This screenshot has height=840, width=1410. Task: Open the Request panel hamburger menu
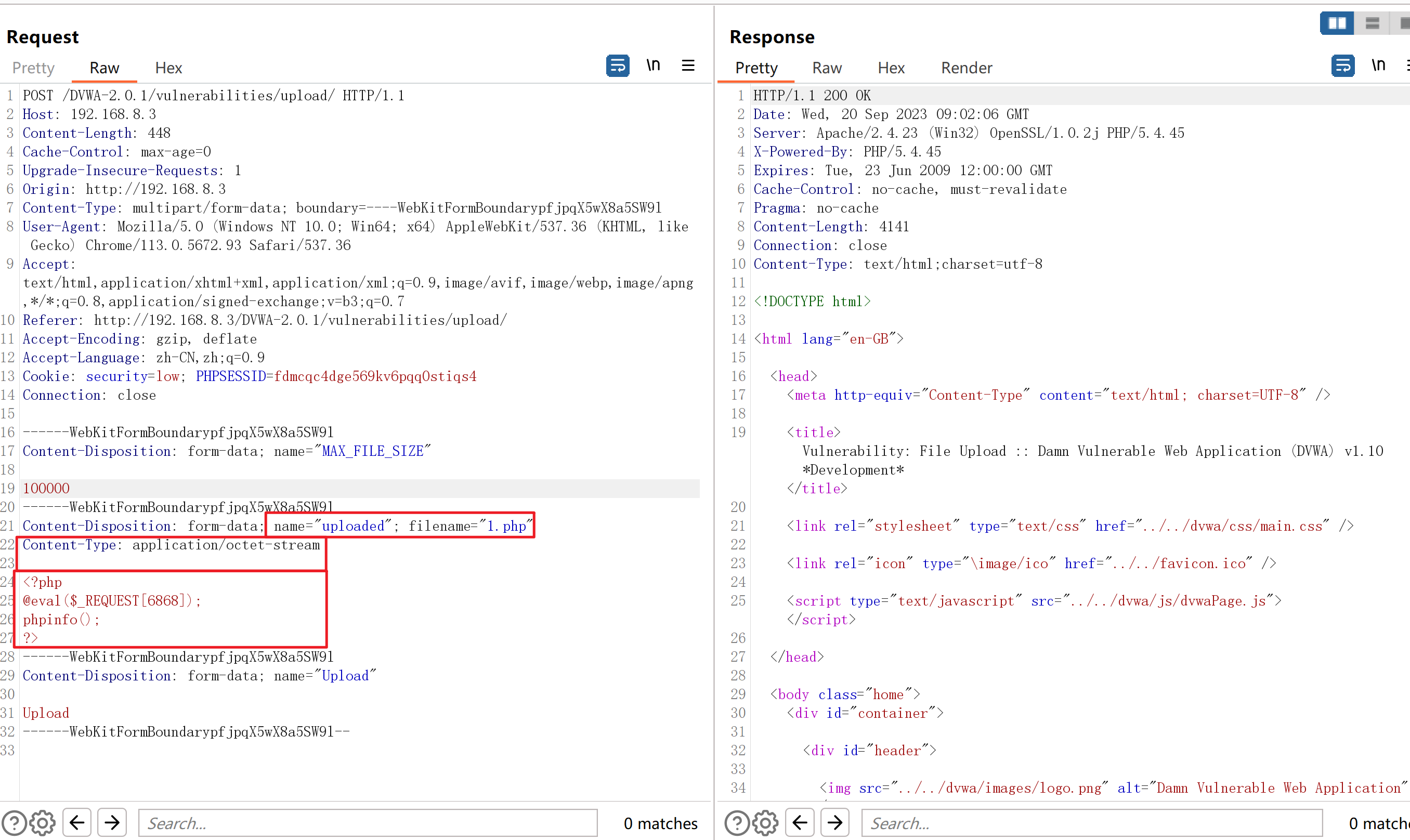[x=688, y=65]
